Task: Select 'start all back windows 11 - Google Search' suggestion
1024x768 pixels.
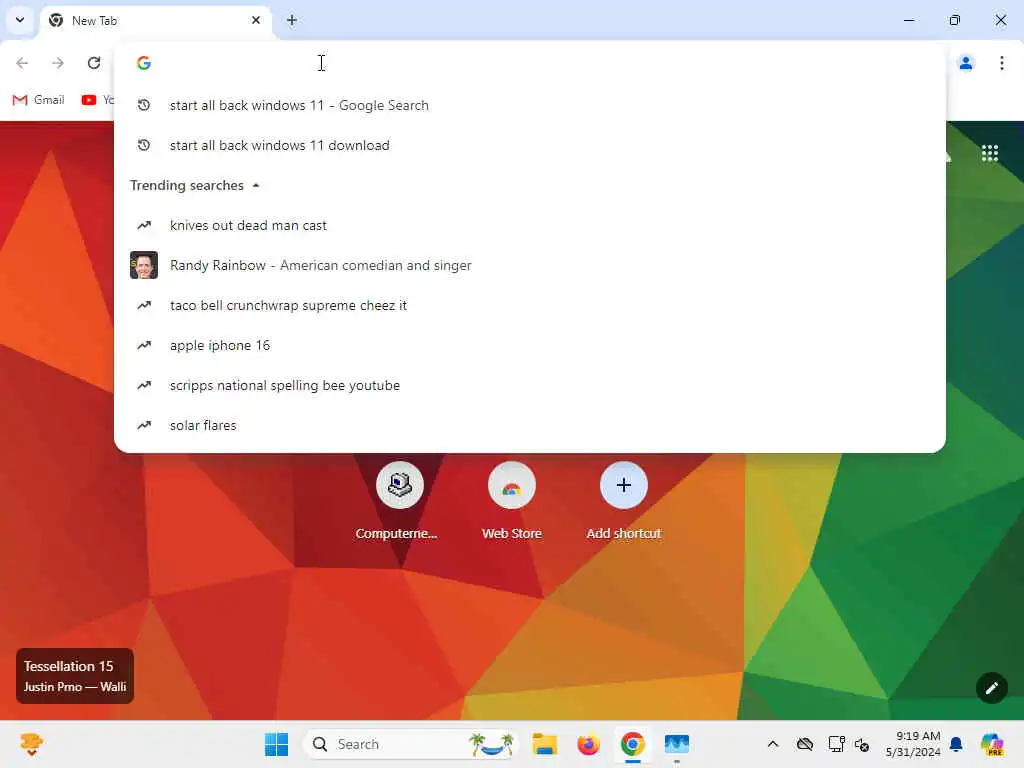Action: [x=530, y=105]
